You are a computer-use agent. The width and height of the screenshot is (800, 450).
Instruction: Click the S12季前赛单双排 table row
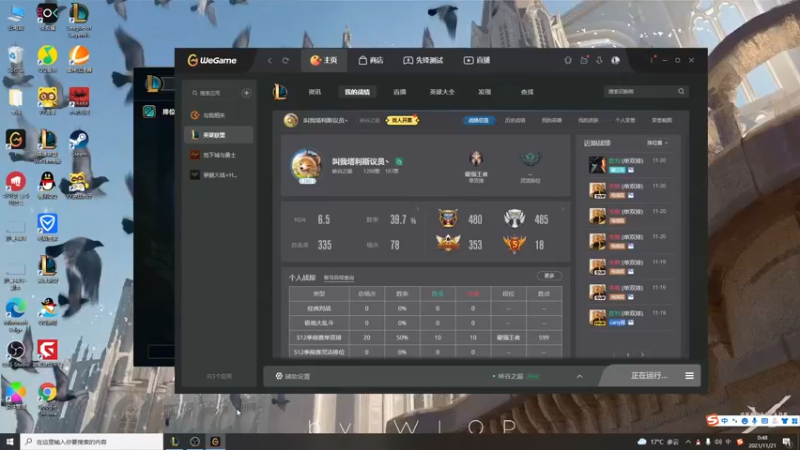(x=426, y=337)
